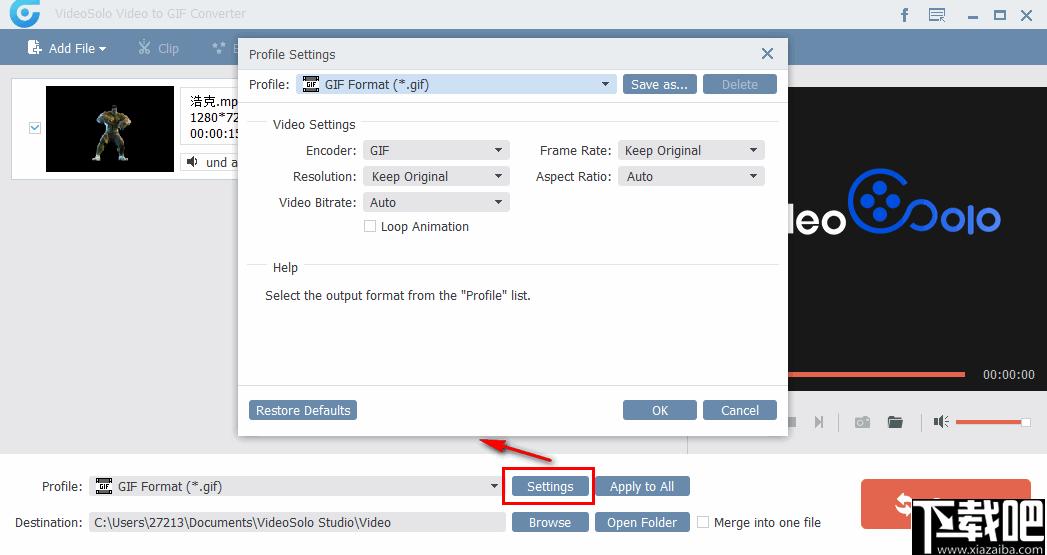Select the Hulk video thumbnail
Screen dimensions: 1047x555
point(110,128)
